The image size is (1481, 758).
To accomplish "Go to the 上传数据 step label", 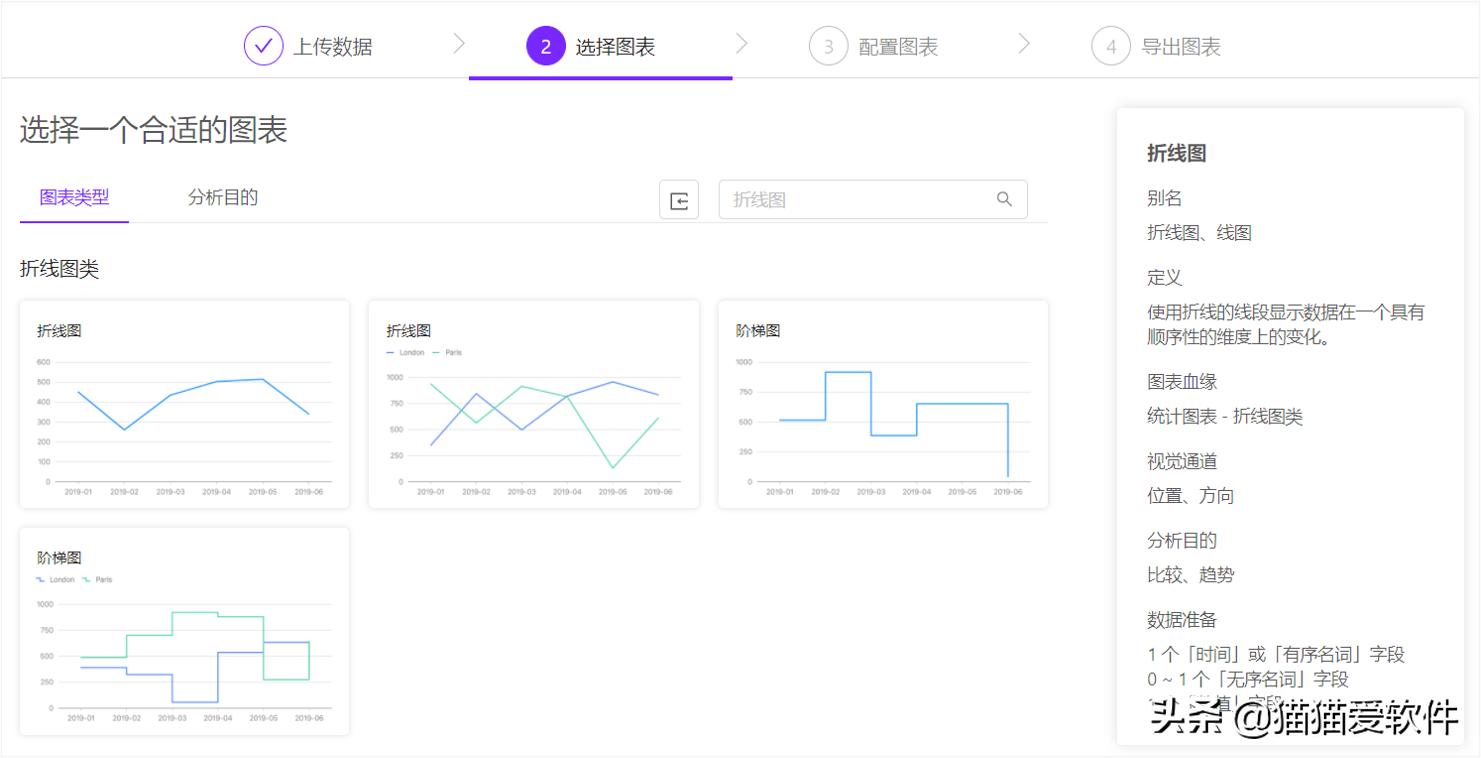I will (332, 47).
